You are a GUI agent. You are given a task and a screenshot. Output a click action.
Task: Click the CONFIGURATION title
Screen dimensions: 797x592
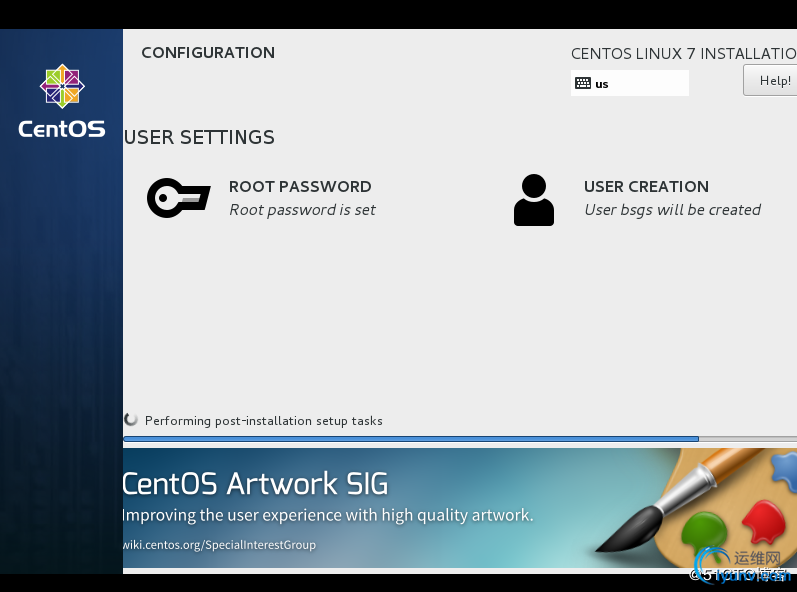tap(208, 52)
